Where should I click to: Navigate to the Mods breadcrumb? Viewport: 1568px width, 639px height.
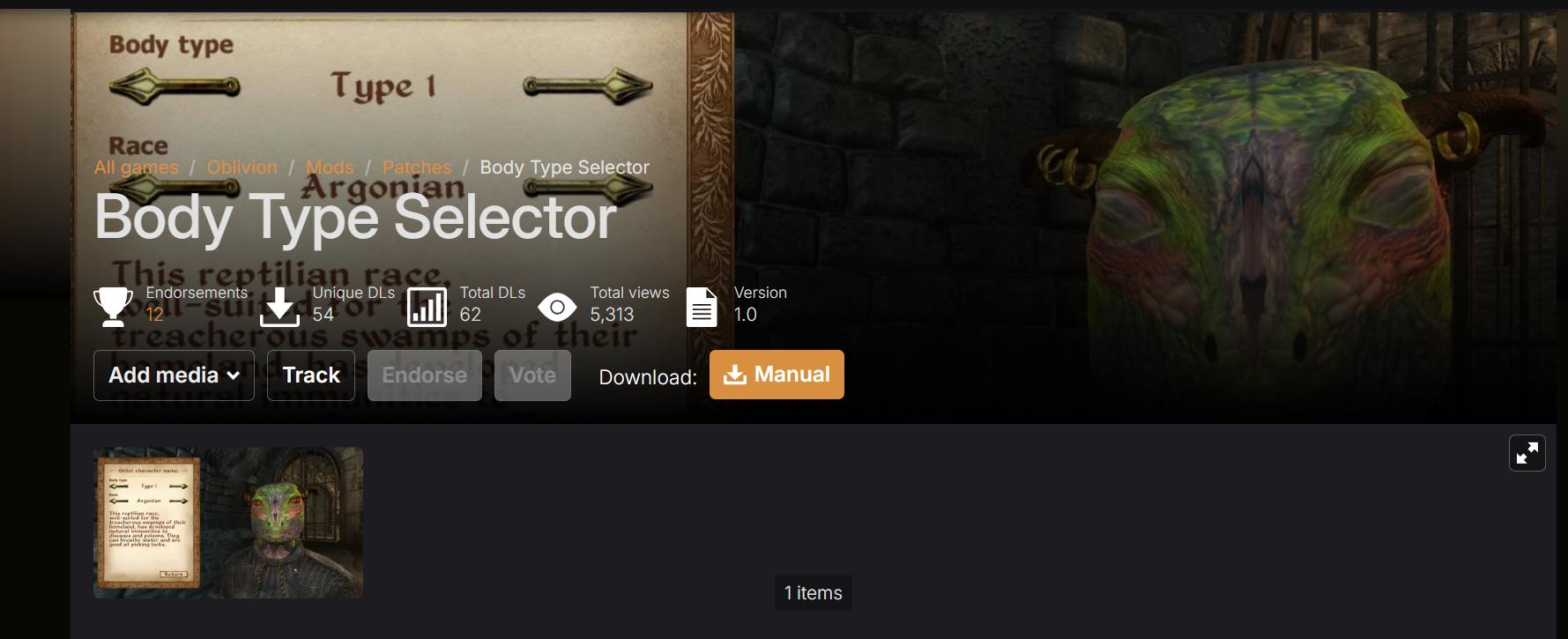pyautogui.click(x=330, y=167)
